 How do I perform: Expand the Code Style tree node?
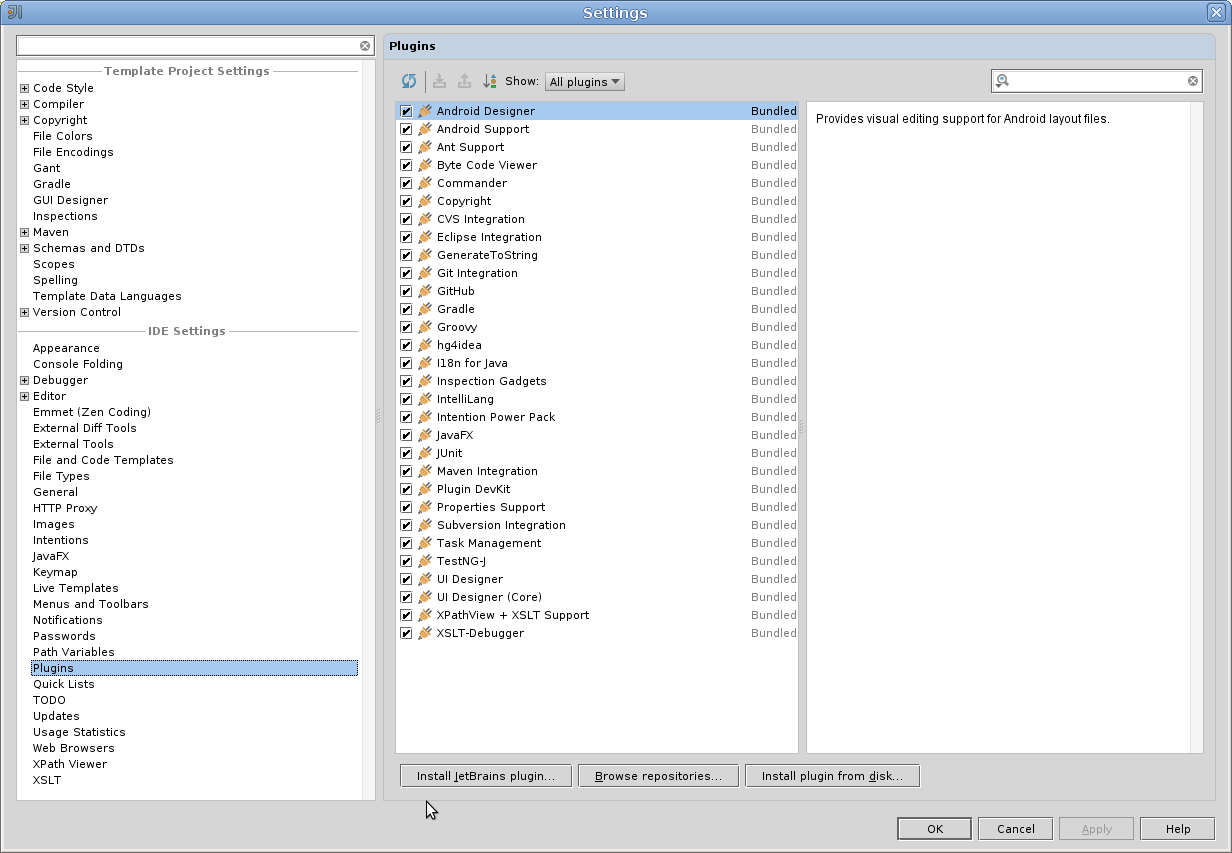point(24,88)
